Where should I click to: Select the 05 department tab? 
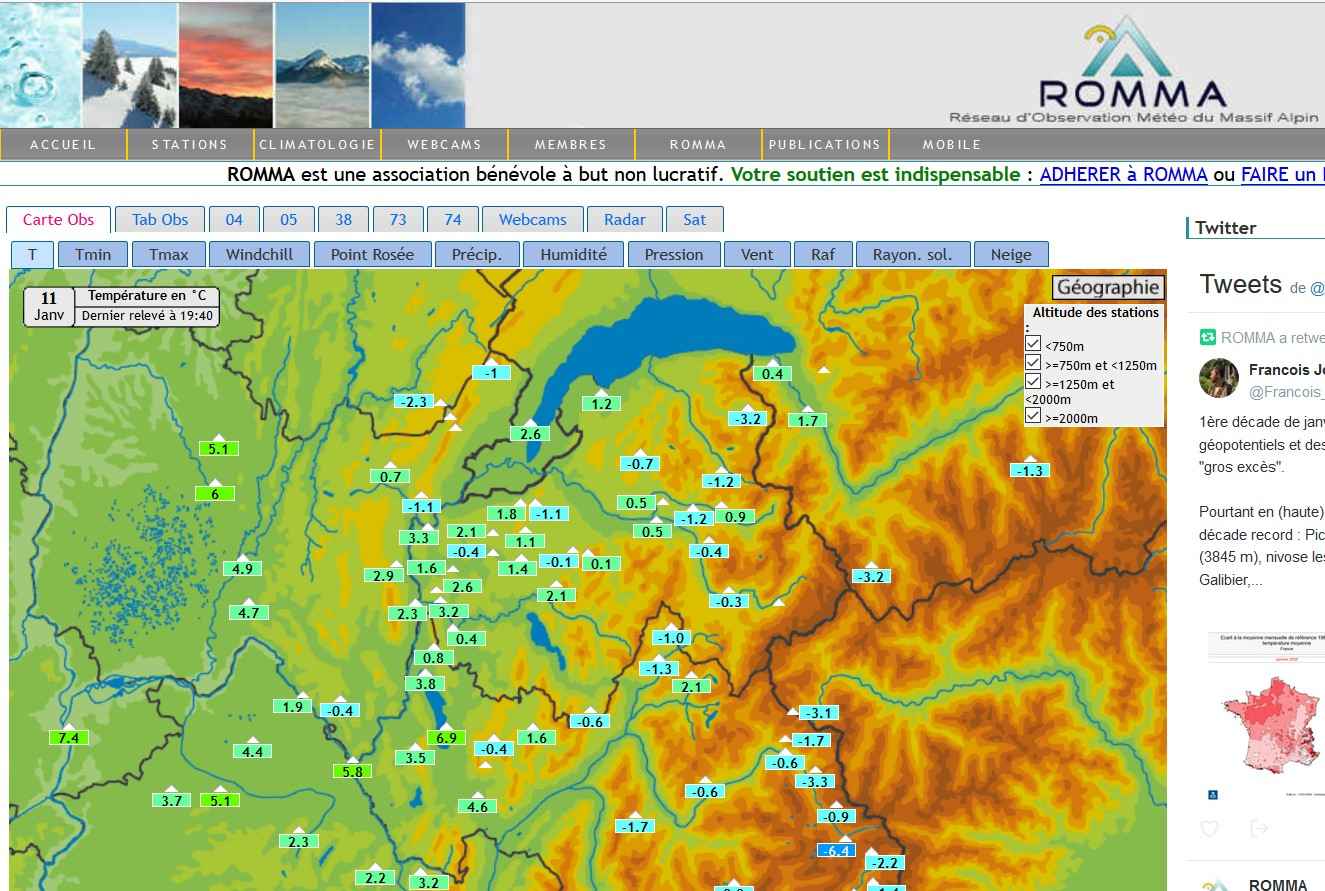point(288,219)
